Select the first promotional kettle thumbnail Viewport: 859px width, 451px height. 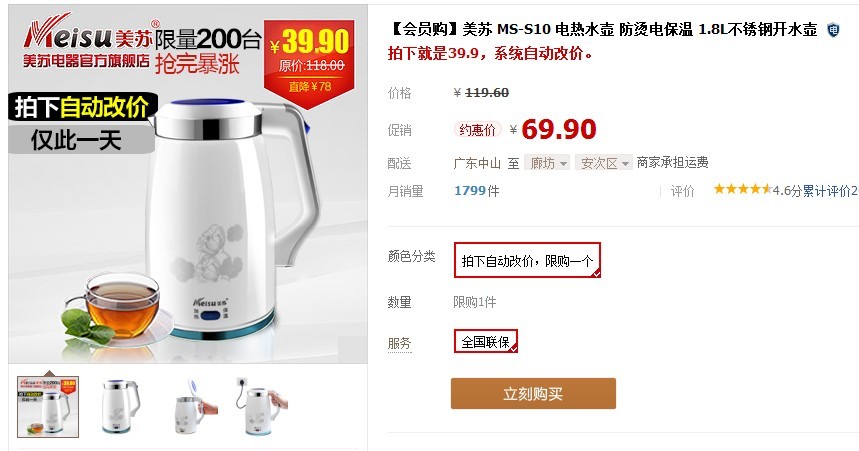[x=48, y=407]
